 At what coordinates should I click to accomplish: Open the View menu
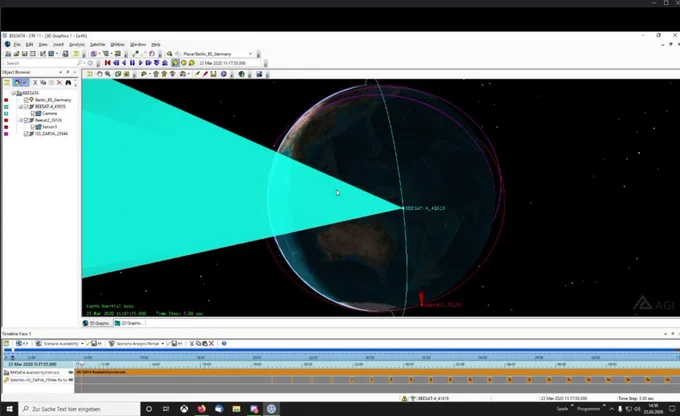coord(43,44)
